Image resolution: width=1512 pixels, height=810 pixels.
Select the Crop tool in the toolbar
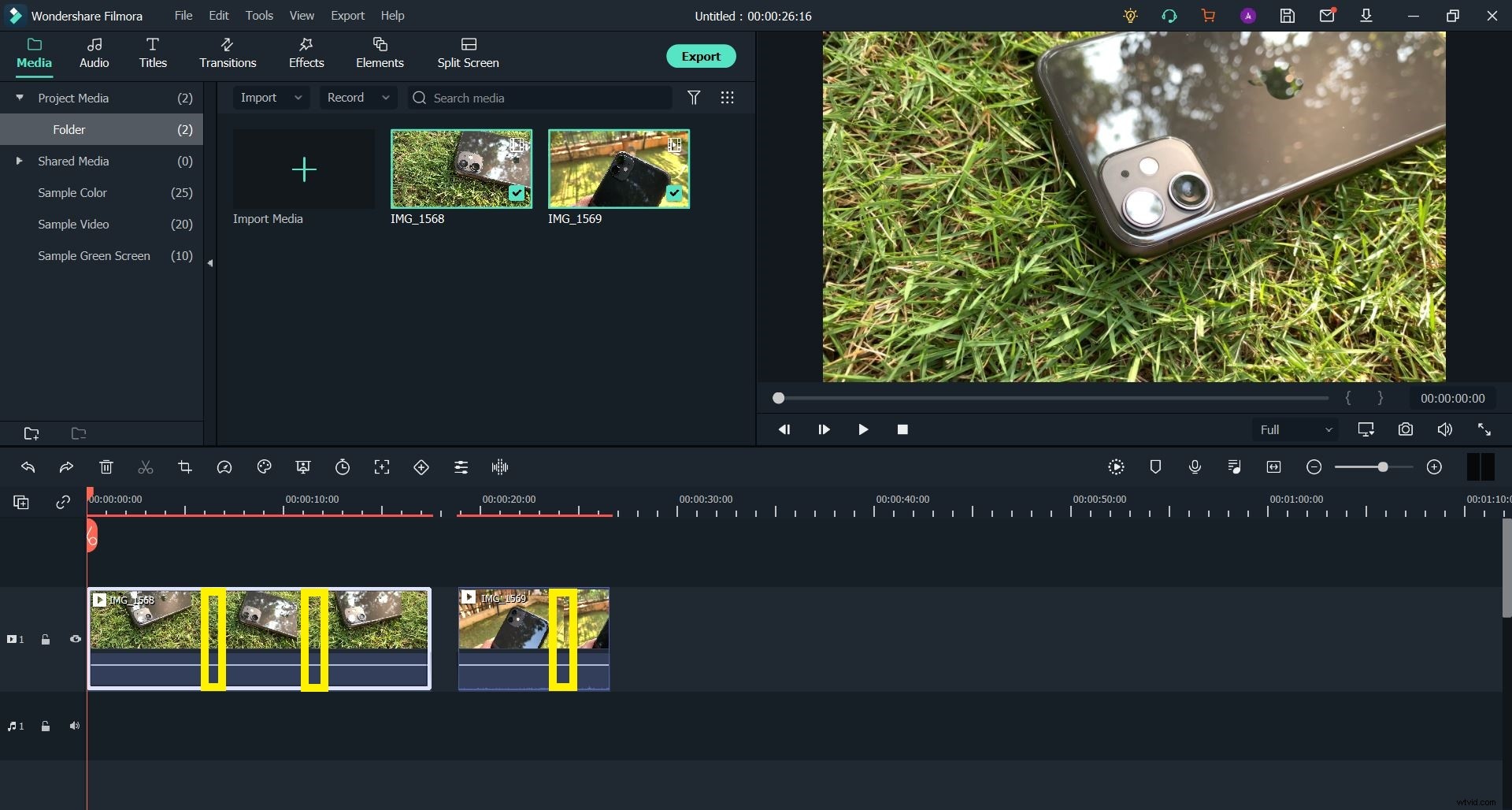coord(185,466)
